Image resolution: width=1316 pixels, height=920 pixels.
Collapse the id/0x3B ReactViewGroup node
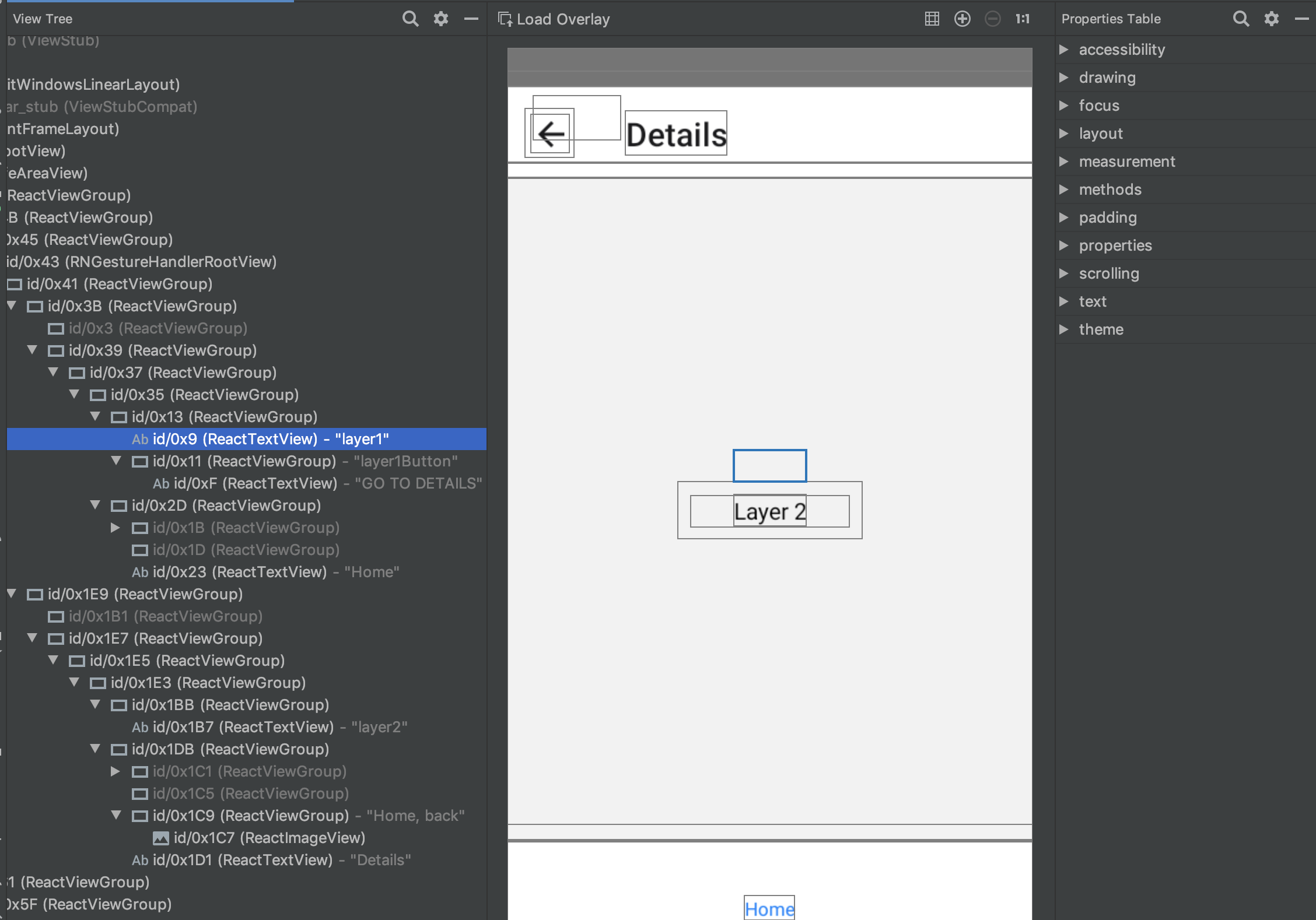(x=11, y=306)
